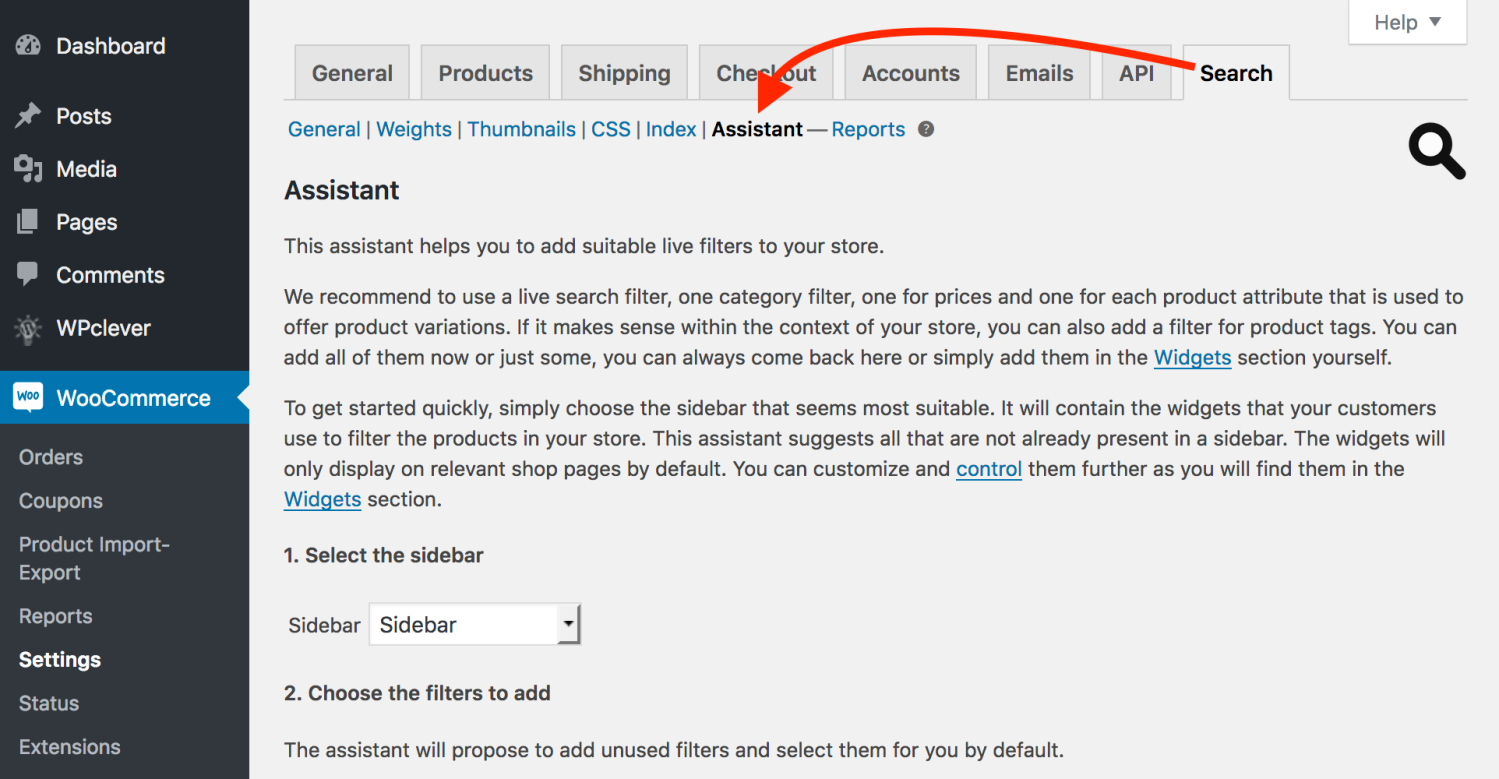This screenshot has height=779, width=1499.
Task: Click the Comments speech bubble icon
Action: pos(29,275)
